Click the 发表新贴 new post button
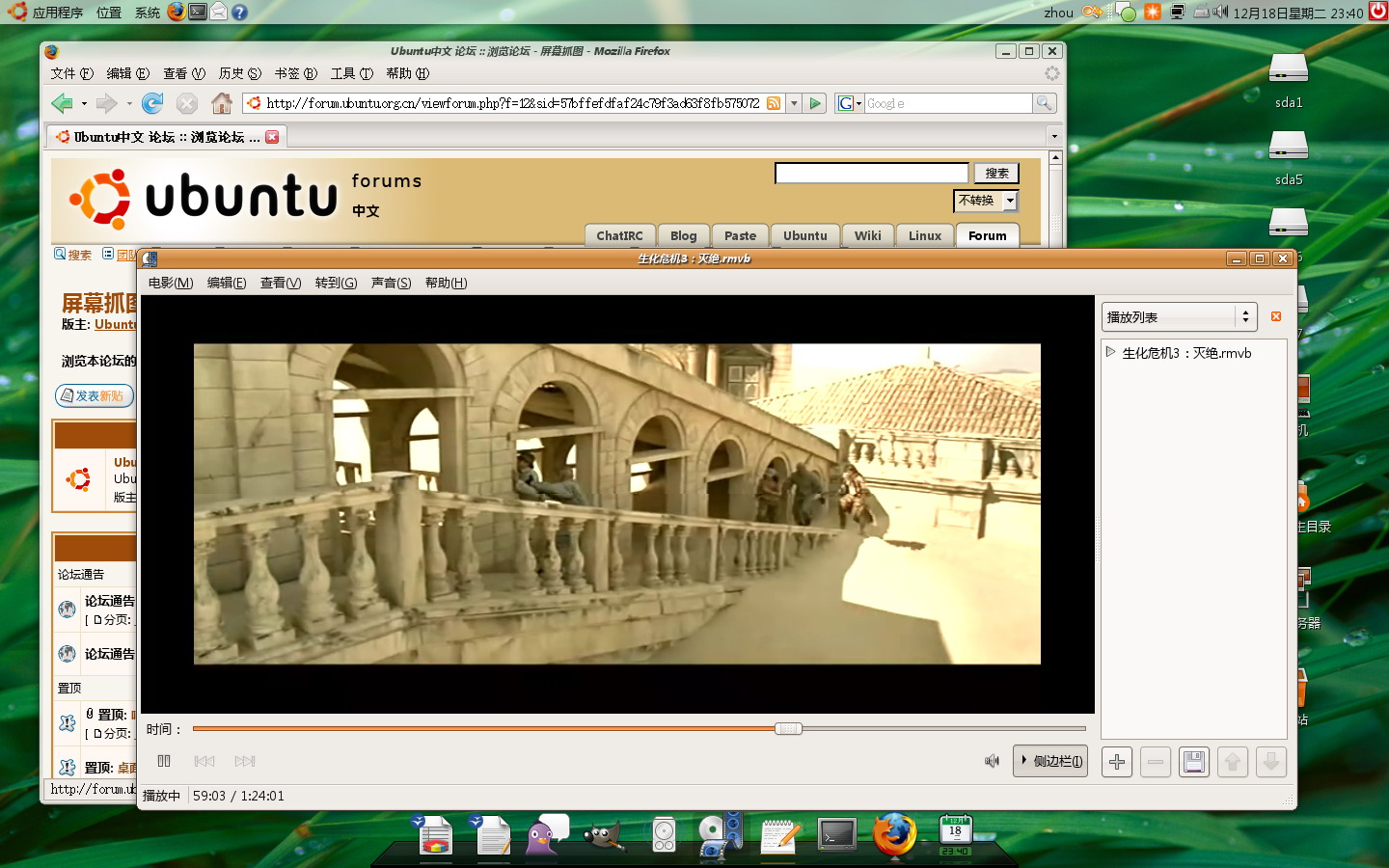 tap(95, 395)
